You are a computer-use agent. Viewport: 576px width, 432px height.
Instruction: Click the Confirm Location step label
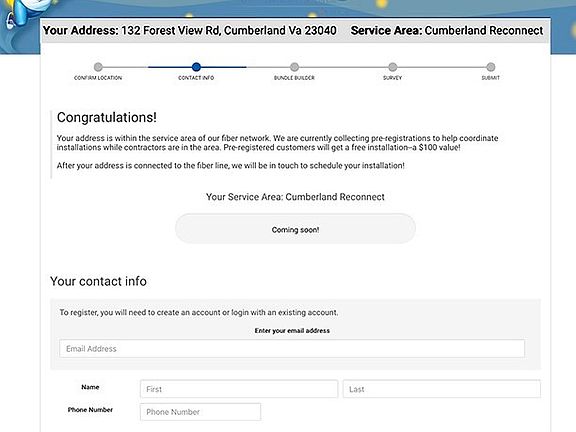[x=98, y=78]
